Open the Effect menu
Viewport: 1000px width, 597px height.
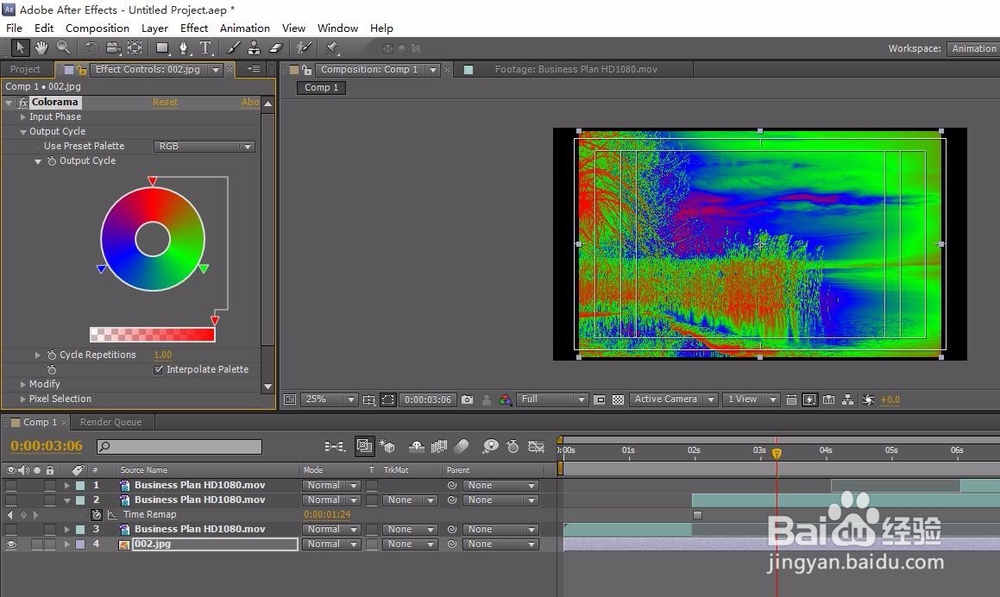tap(194, 28)
